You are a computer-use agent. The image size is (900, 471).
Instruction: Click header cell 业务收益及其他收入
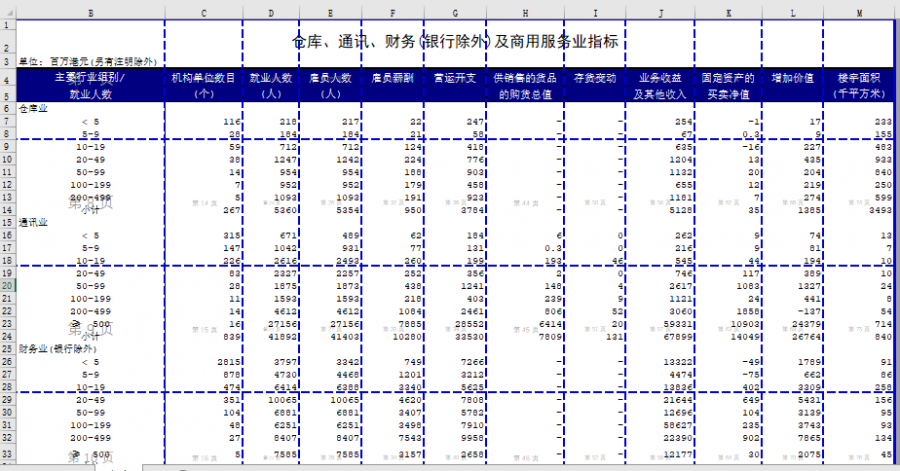click(x=660, y=85)
